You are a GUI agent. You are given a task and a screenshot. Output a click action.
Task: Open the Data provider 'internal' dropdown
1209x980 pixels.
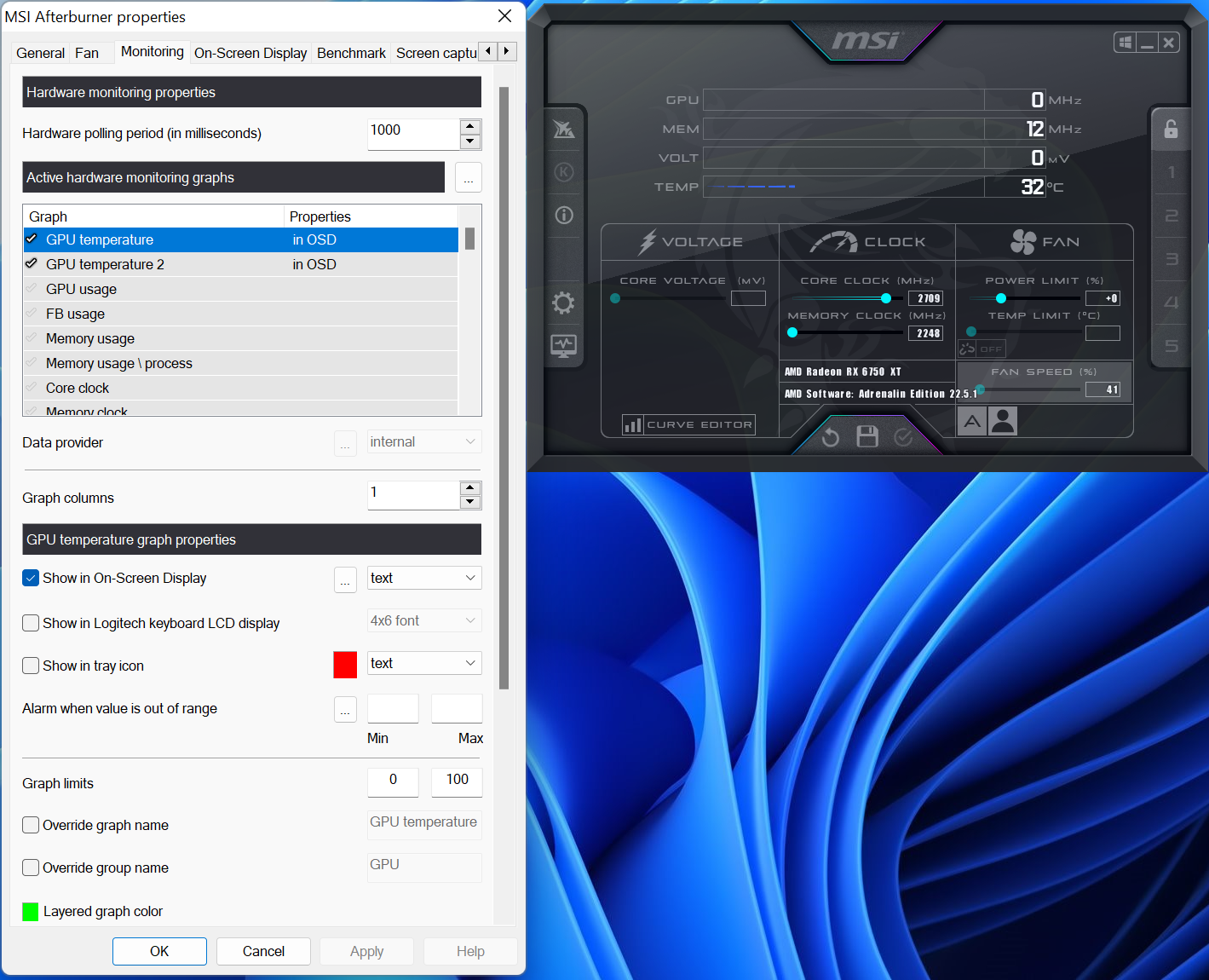click(x=424, y=441)
